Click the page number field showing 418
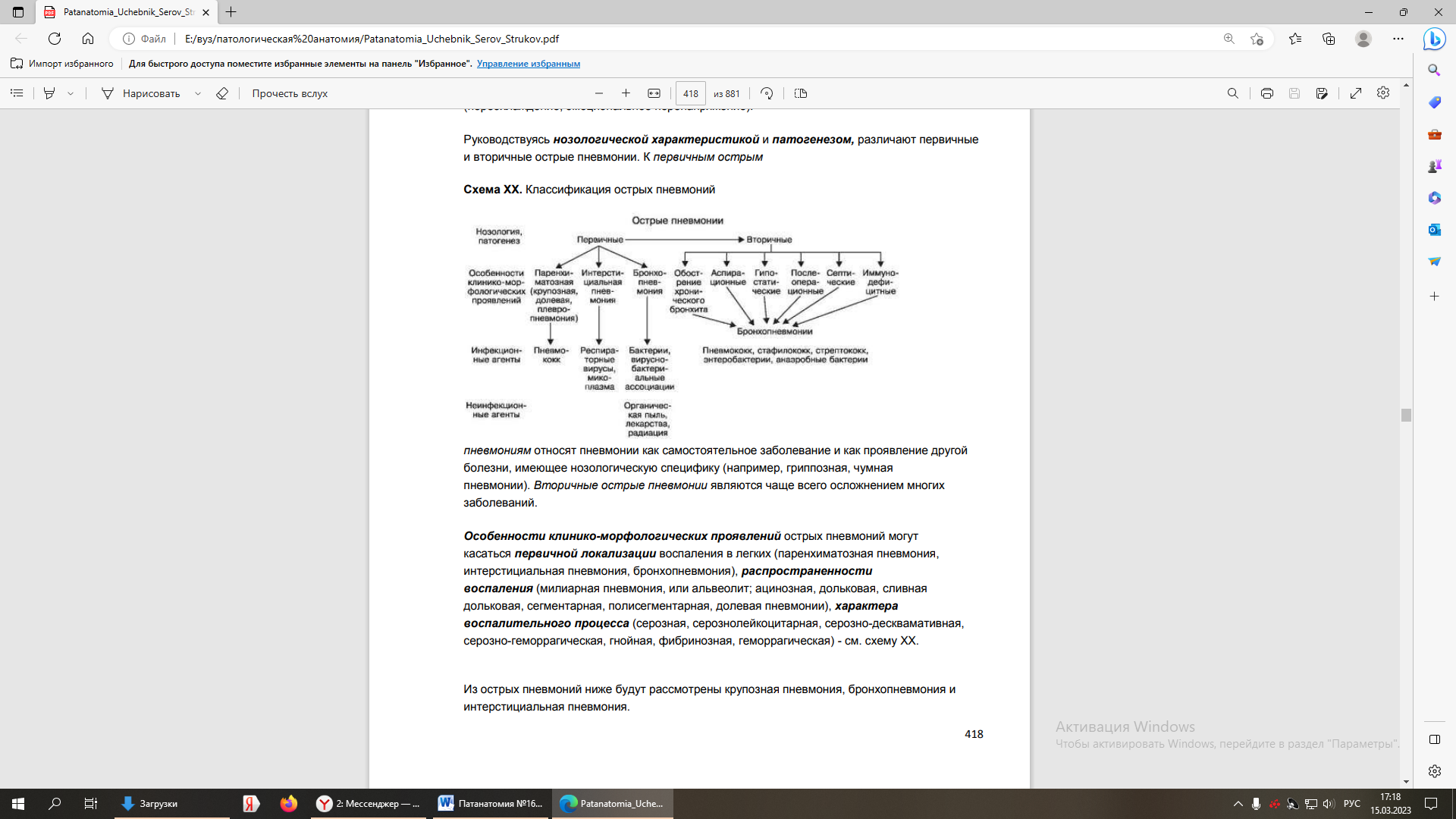Screen dimensions: 1456x819 tap(691, 93)
